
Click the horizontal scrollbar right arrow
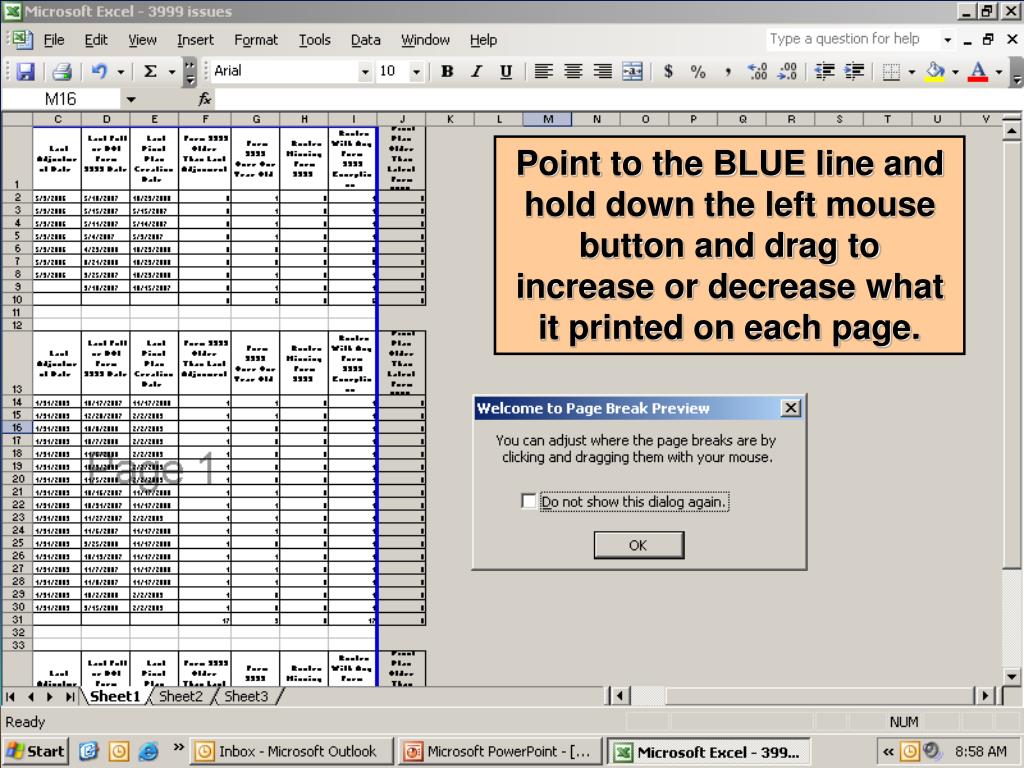(984, 696)
